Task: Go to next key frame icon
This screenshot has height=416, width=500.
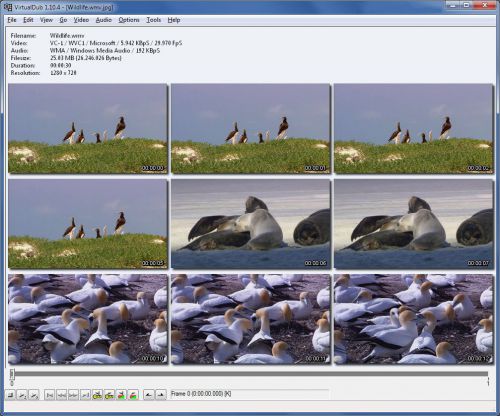Action: (x=109, y=395)
